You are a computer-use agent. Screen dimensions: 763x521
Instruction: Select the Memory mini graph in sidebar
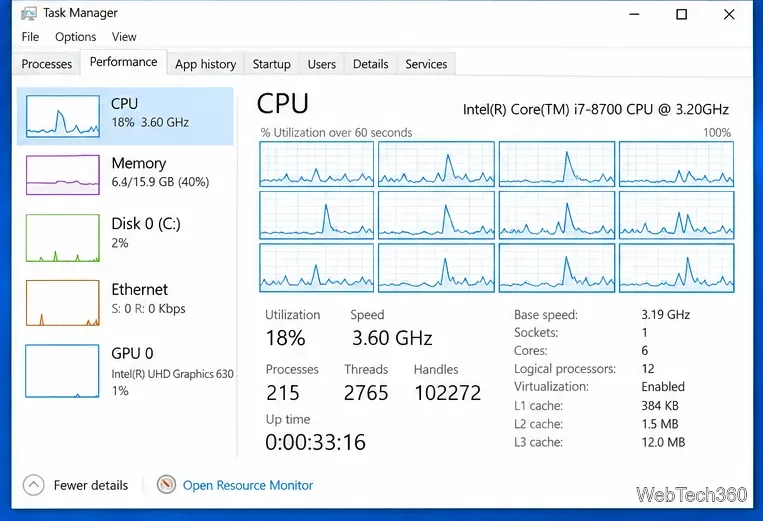(x=63, y=175)
